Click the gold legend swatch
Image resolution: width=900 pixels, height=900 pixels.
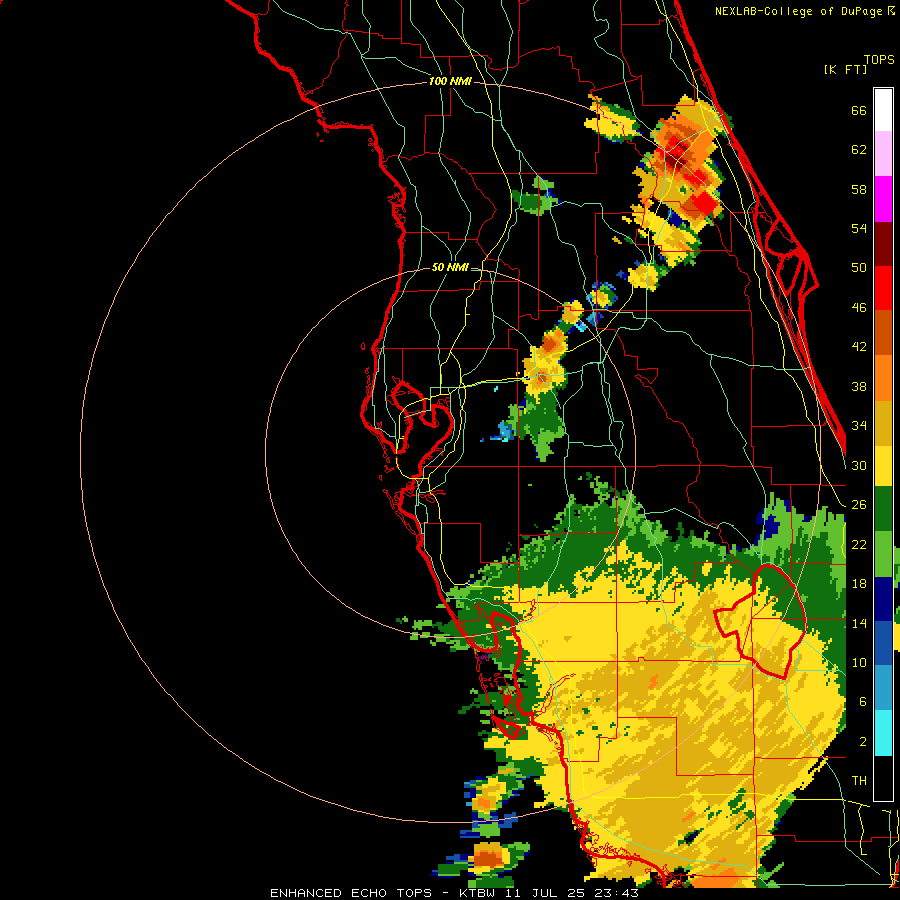[x=883, y=423]
